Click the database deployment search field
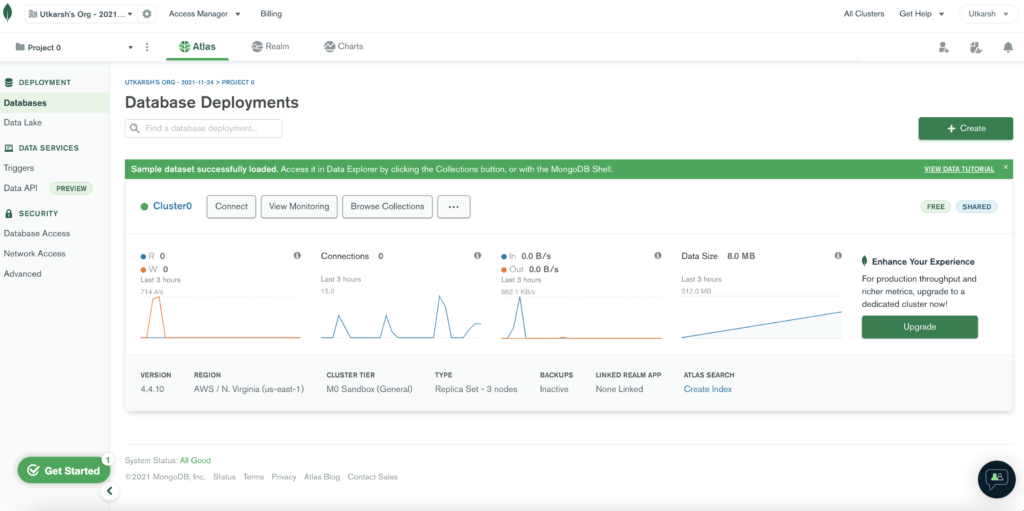 tap(204, 128)
